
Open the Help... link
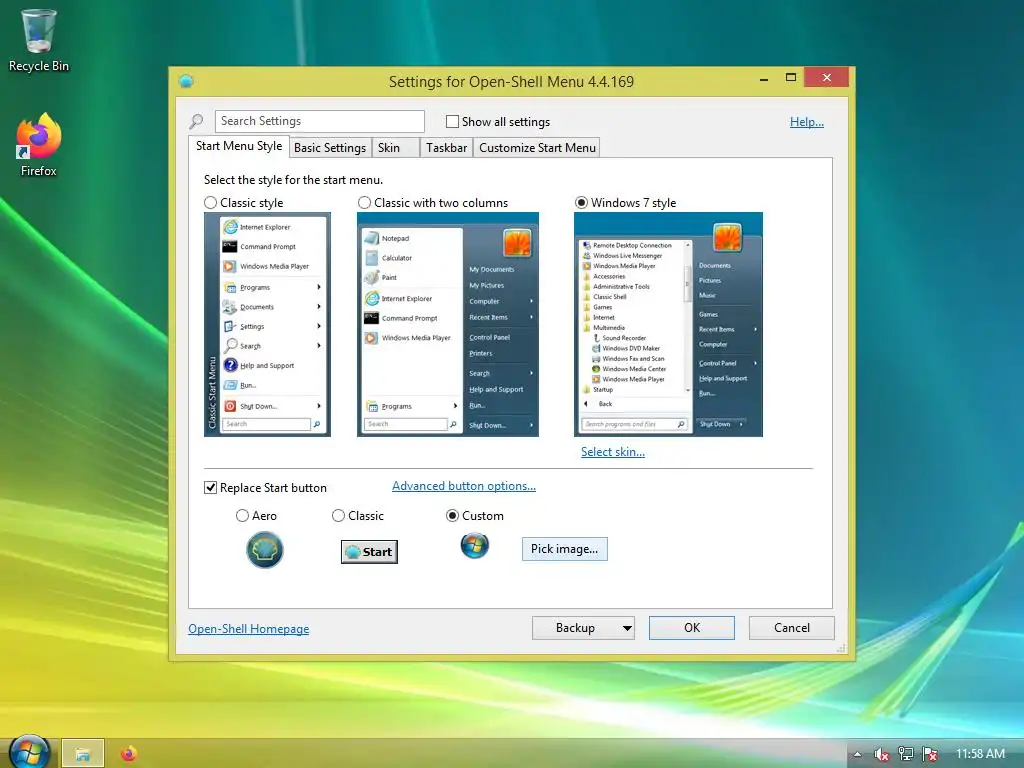coord(807,122)
